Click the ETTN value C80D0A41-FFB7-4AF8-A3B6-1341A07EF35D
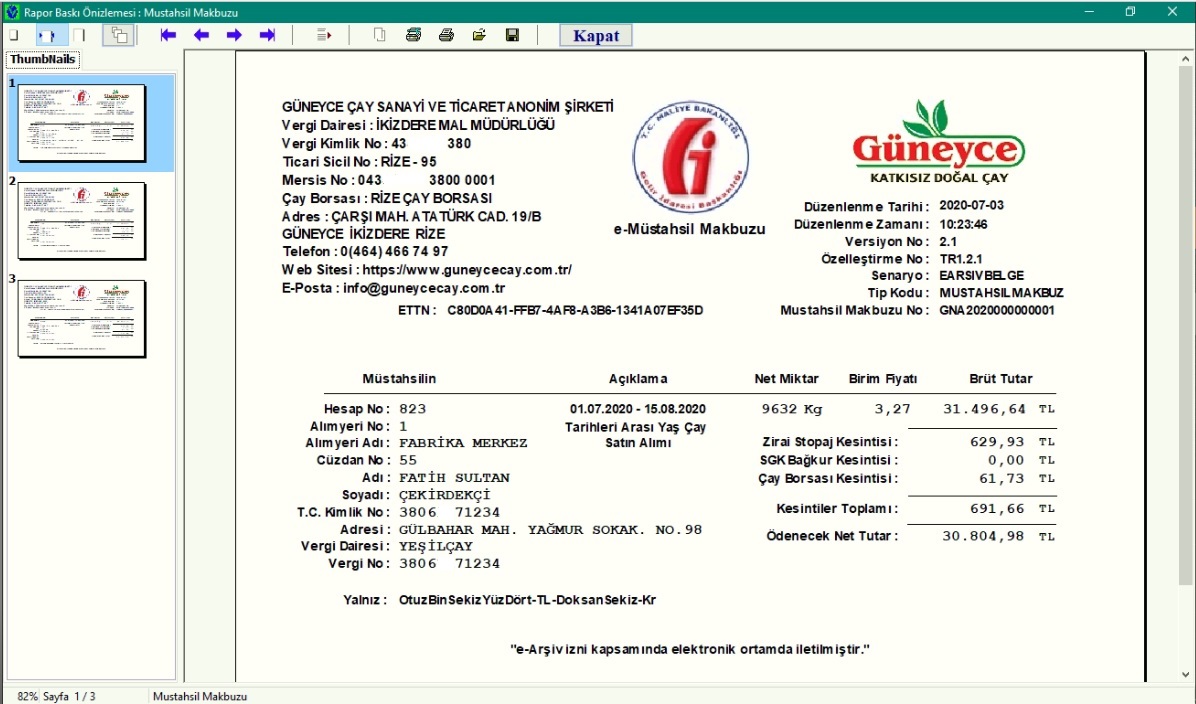This screenshot has height=704, width=1196. coord(575,310)
